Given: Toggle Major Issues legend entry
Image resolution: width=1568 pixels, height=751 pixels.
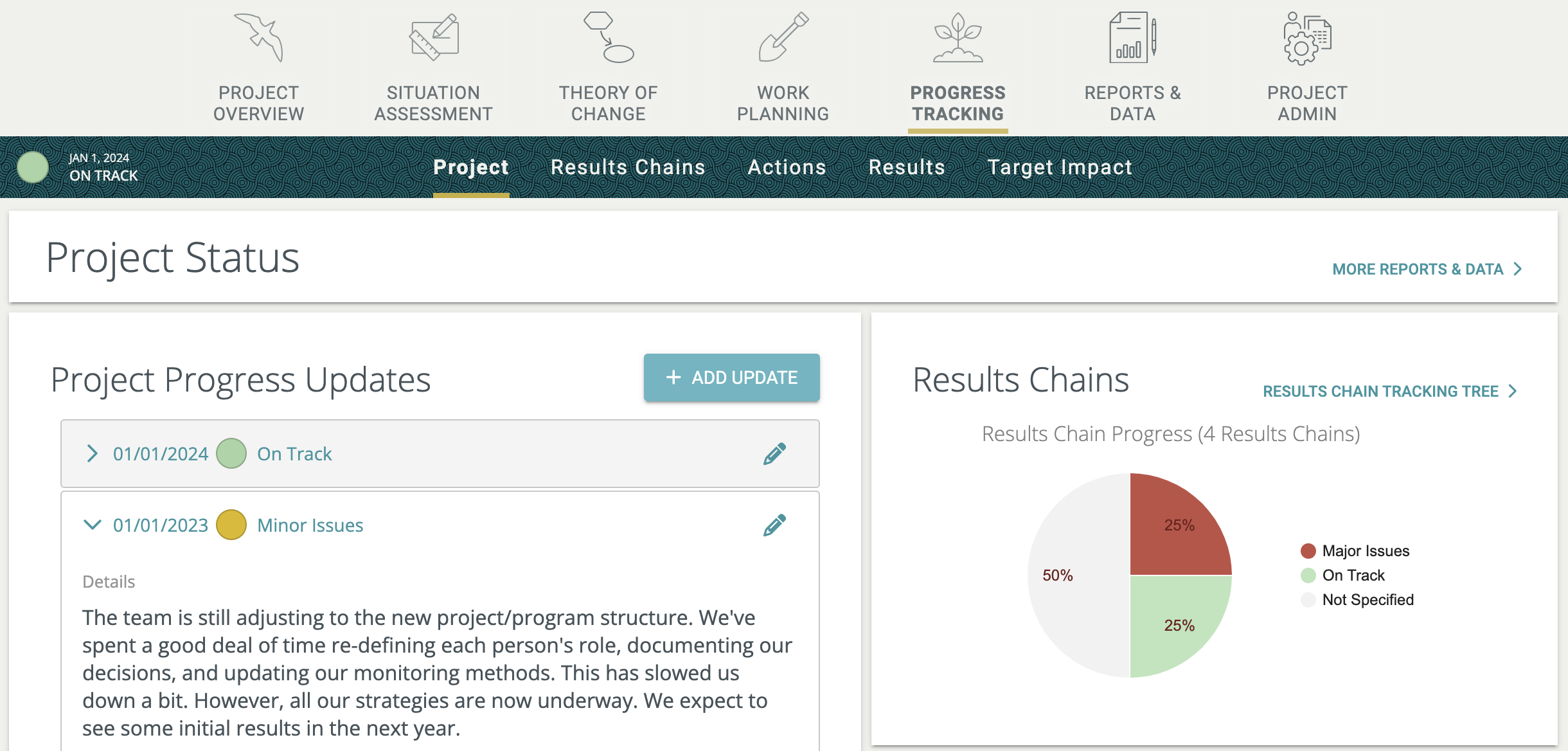Looking at the screenshot, I should click(1355, 551).
